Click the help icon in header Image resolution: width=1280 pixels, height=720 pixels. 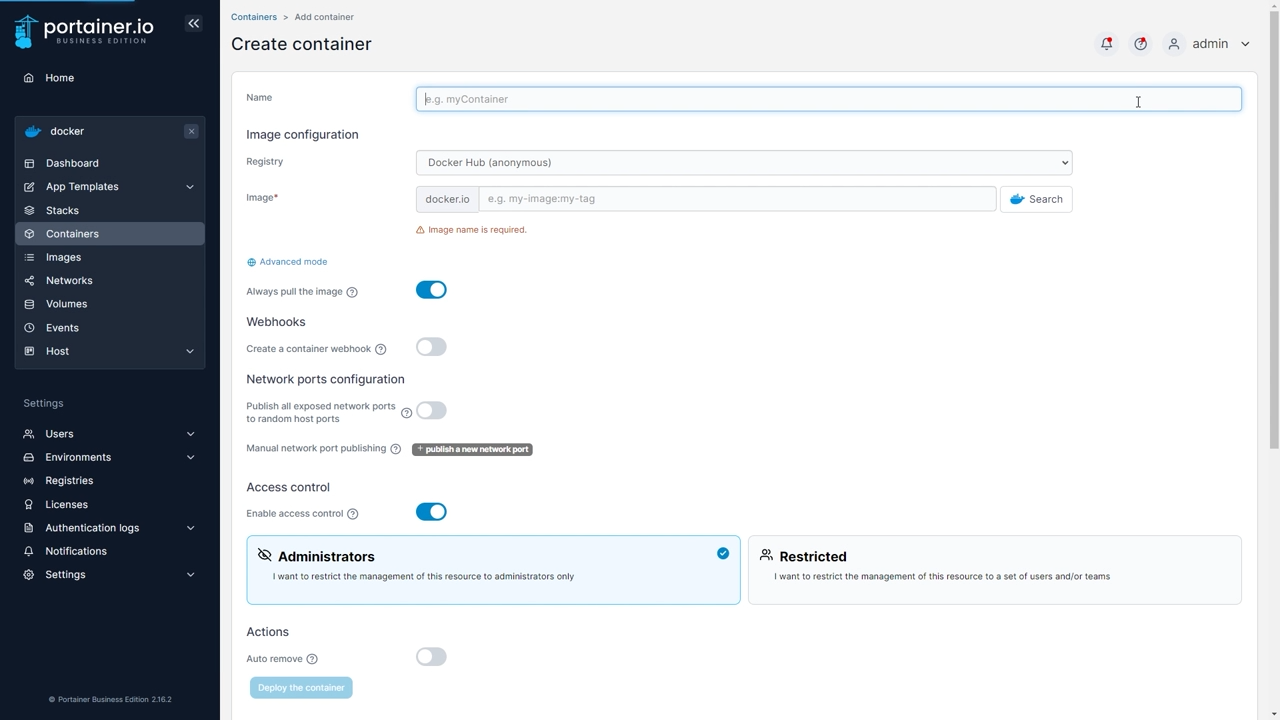1140,44
